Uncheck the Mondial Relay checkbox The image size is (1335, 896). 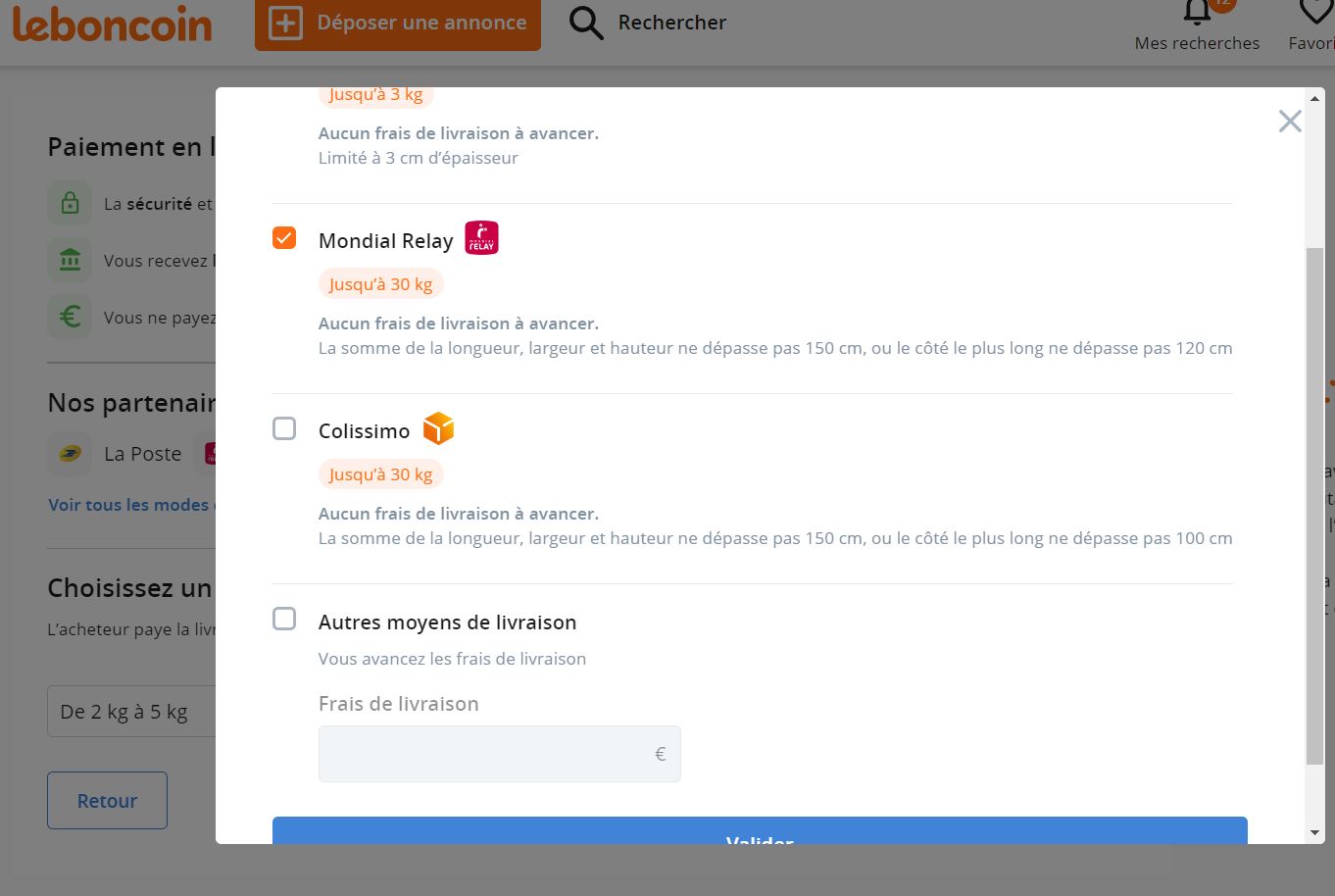[284, 238]
